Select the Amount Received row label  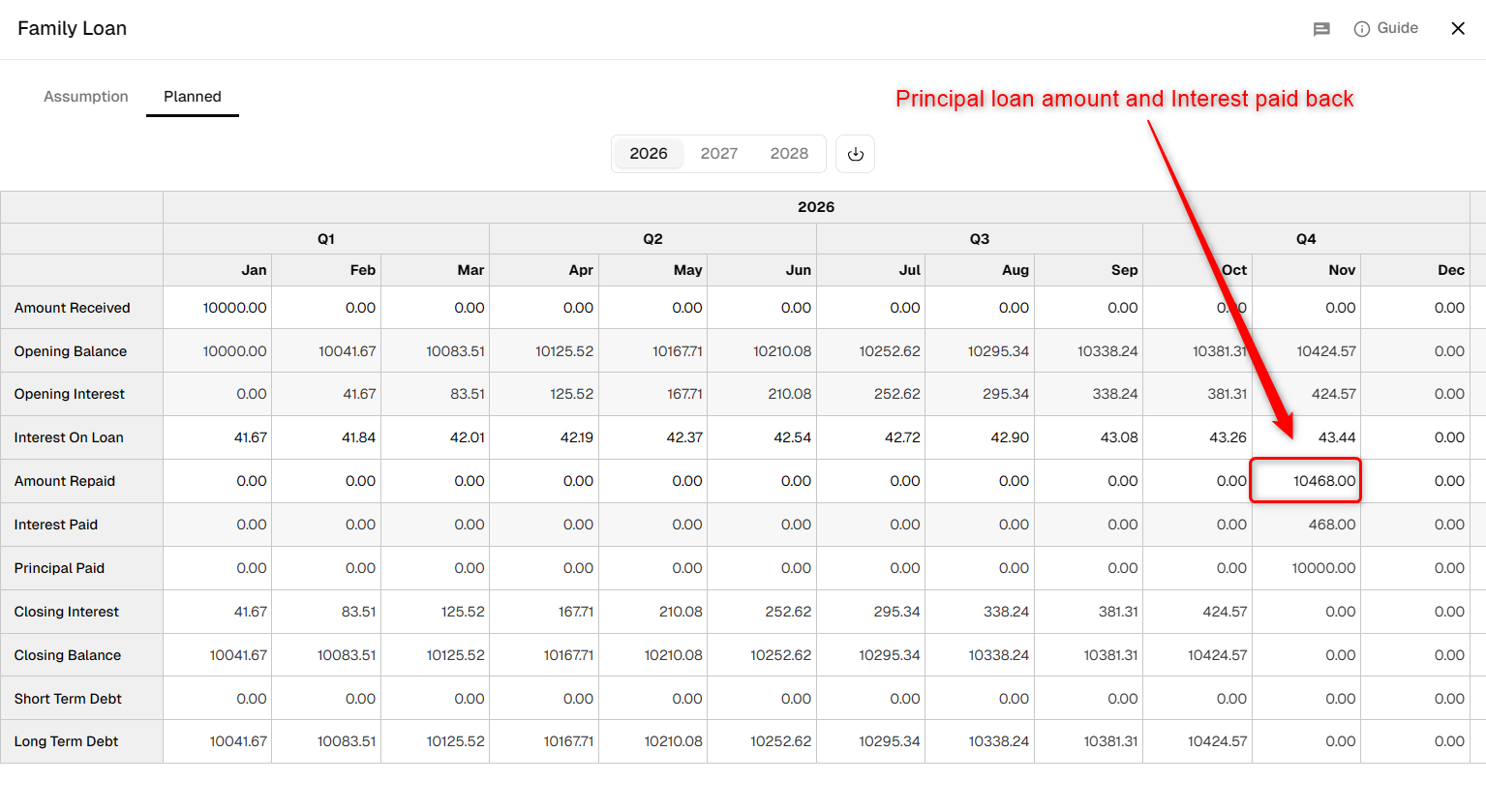[73, 308]
